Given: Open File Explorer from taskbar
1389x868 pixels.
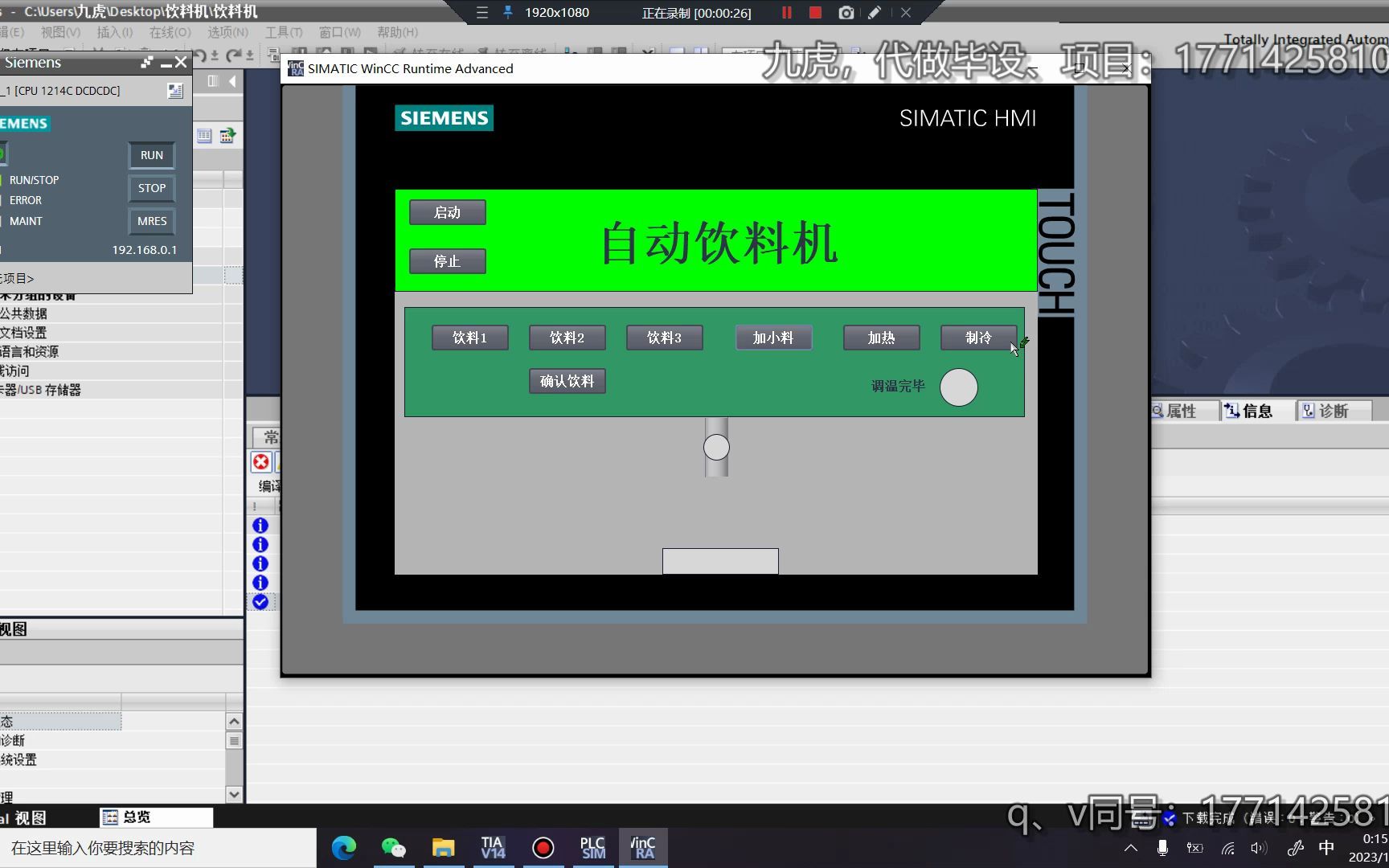Looking at the screenshot, I should click(x=444, y=848).
